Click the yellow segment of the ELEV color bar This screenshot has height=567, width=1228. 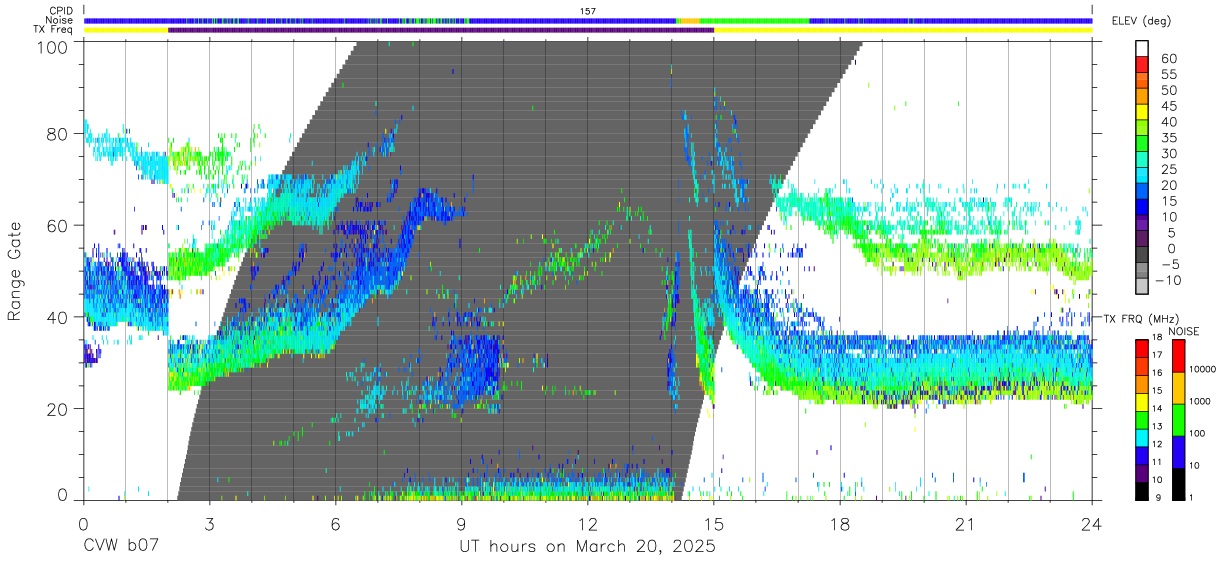click(x=1142, y=114)
